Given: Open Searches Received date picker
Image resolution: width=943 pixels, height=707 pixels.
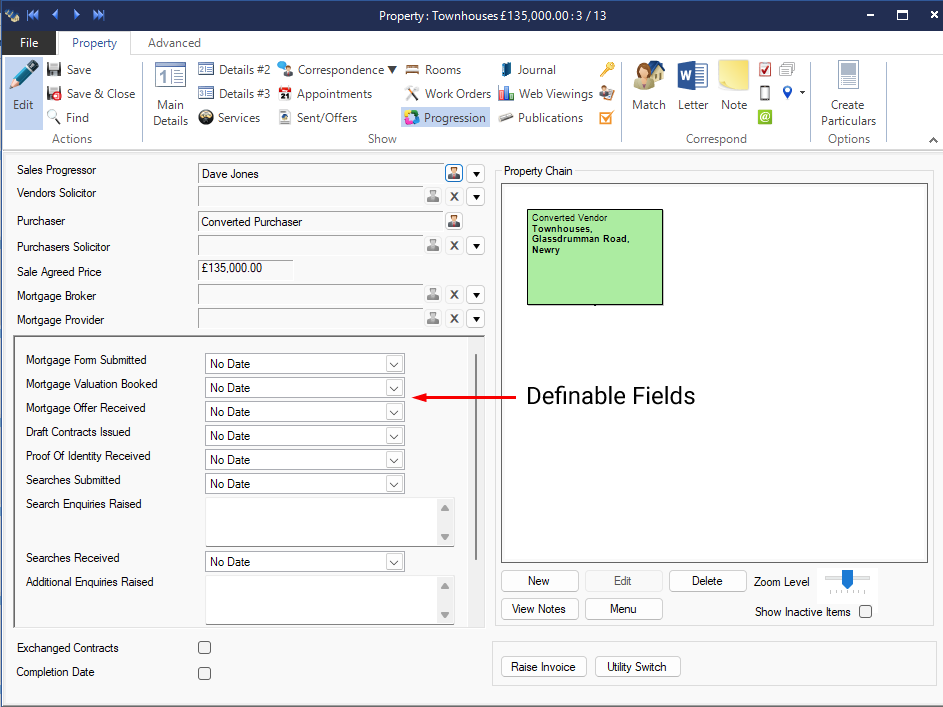Looking at the screenshot, I should click(394, 562).
